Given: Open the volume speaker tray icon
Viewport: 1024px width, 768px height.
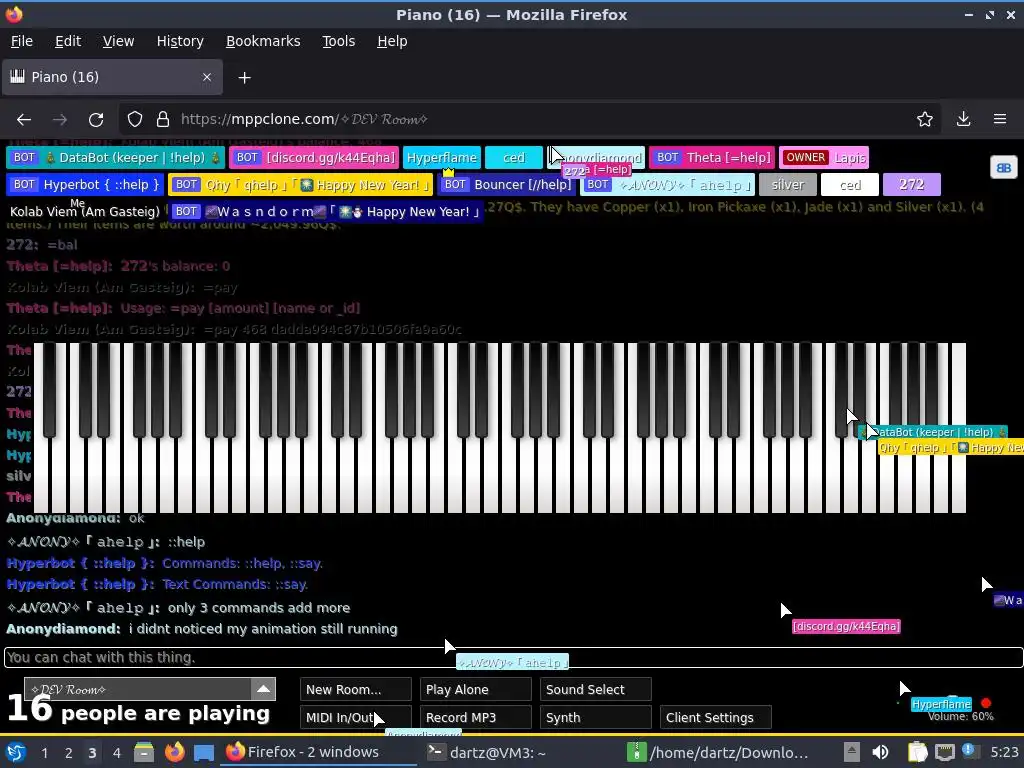Looking at the screenshot, I should click(880, 752).
